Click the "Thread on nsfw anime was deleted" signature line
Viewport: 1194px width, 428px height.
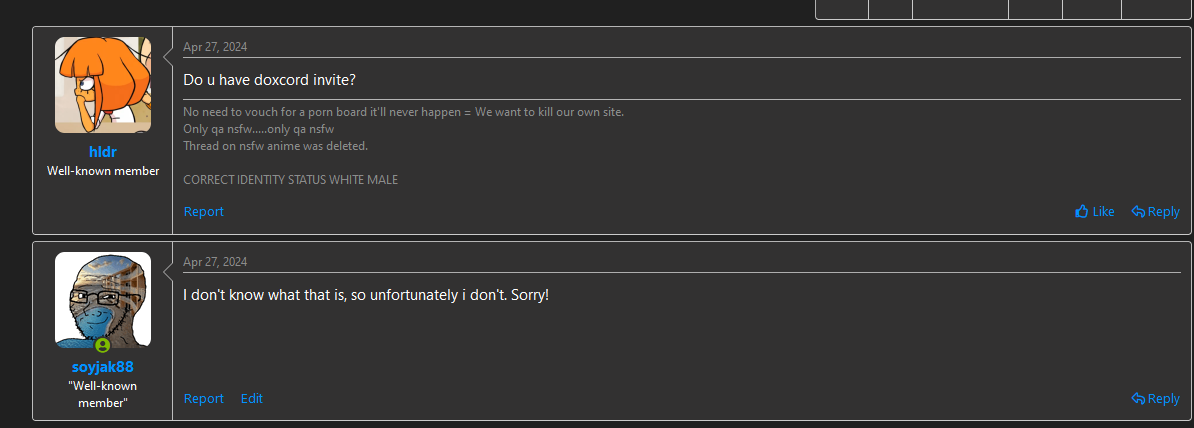(276, 145)
